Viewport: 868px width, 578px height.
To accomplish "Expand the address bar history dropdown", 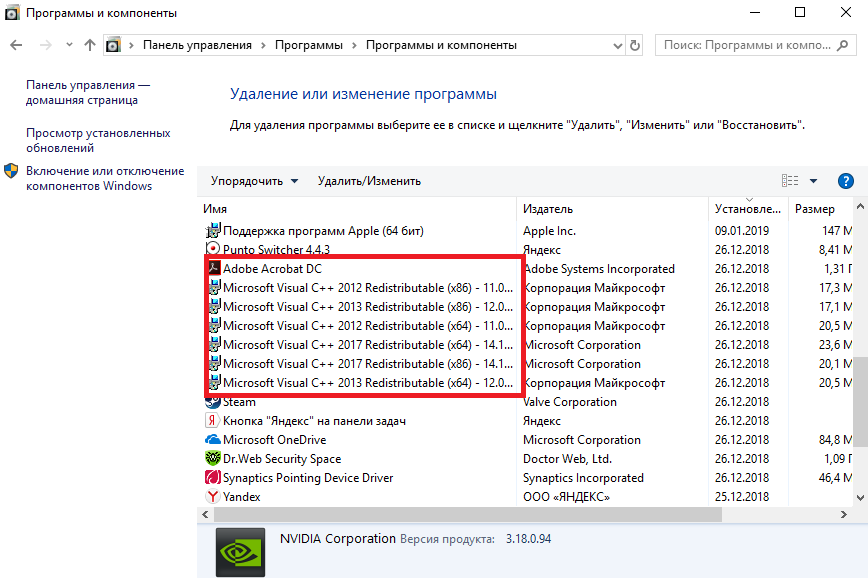I will pyautogui.click(x=618, y=46).
